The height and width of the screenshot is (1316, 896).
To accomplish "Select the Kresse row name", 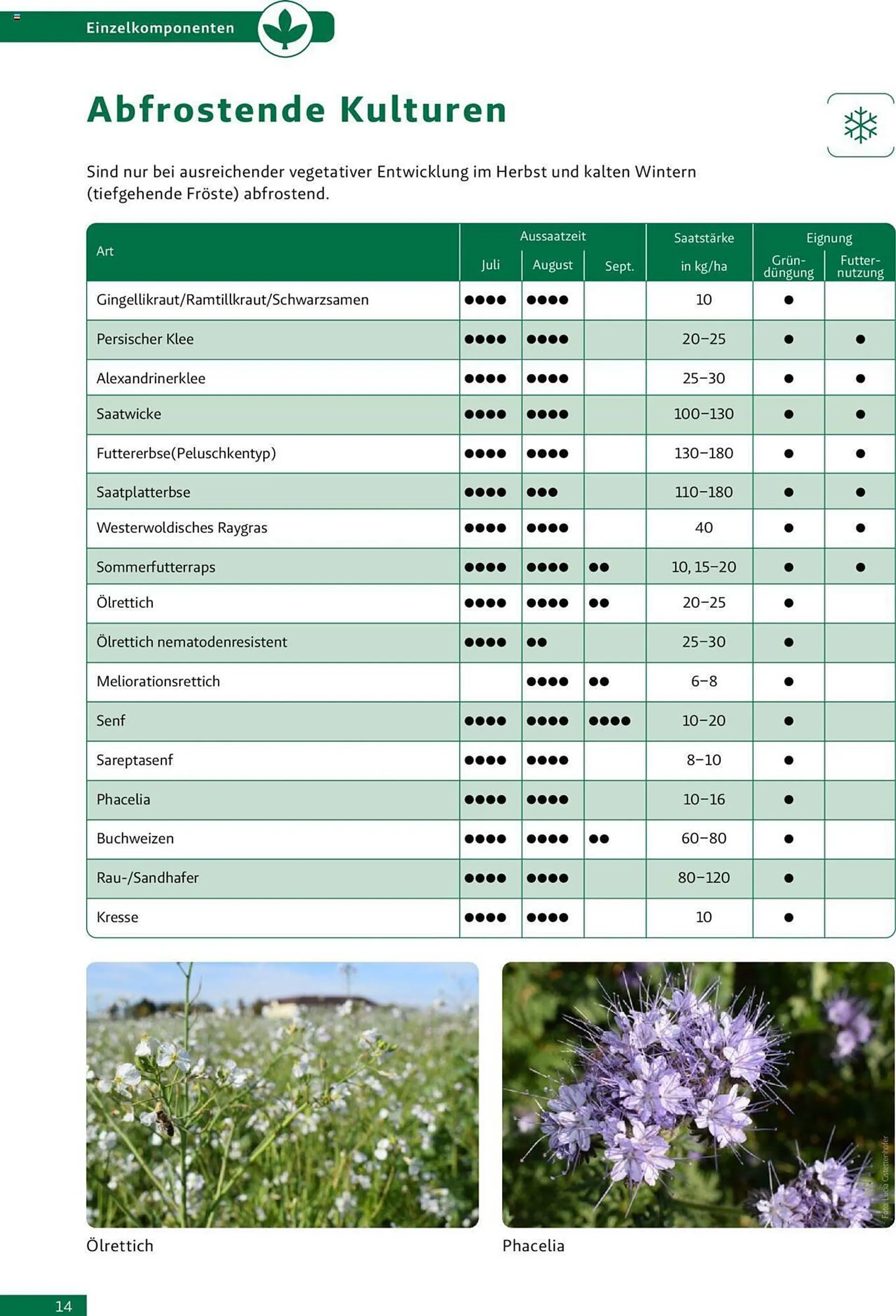I will pyautogui.click(x=117, y=917).
